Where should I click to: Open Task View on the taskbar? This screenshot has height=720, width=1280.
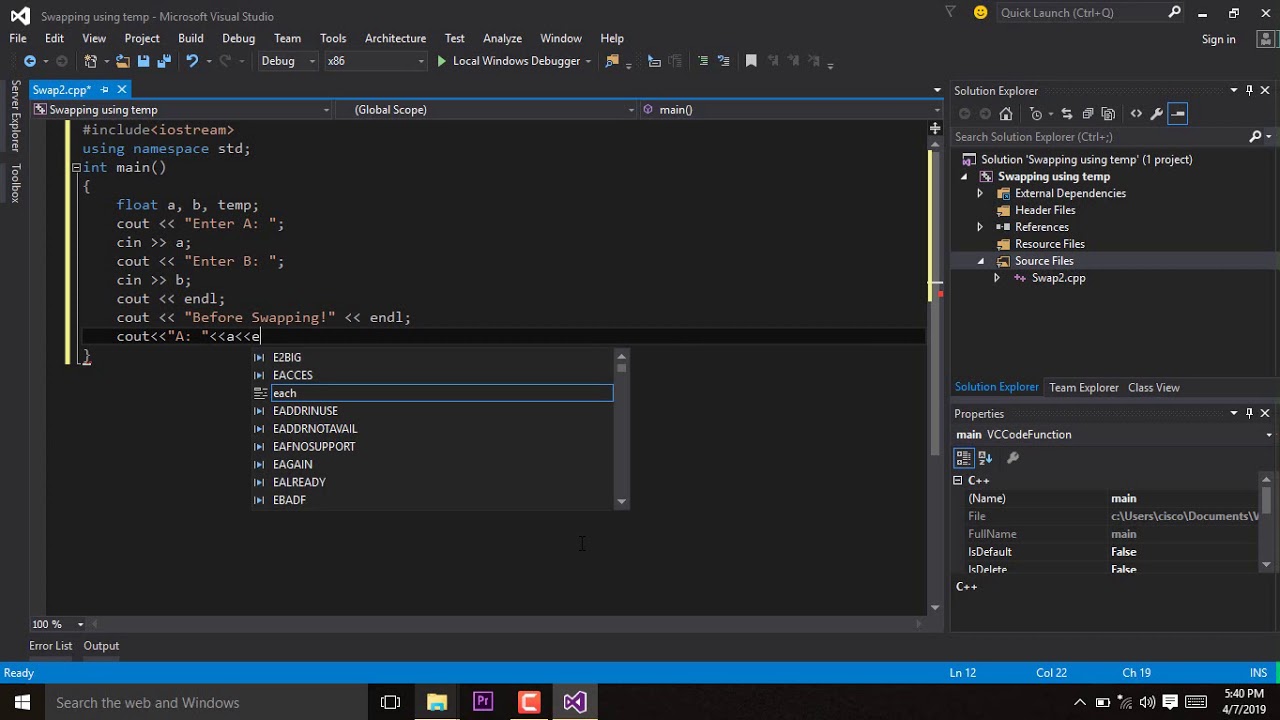click(391, 702)
